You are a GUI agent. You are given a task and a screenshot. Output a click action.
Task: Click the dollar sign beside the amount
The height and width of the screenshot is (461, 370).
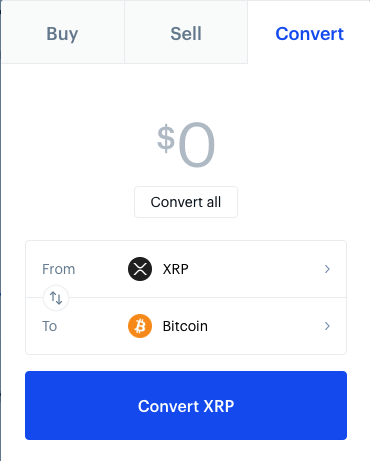(x=166, y=138)
